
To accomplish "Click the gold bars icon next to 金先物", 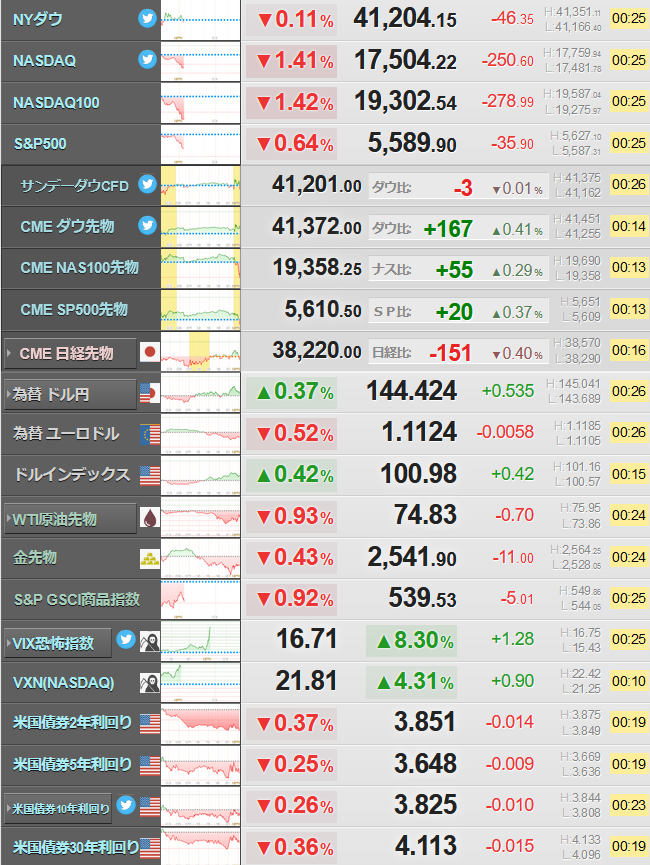I will click(x=150, y=558).
